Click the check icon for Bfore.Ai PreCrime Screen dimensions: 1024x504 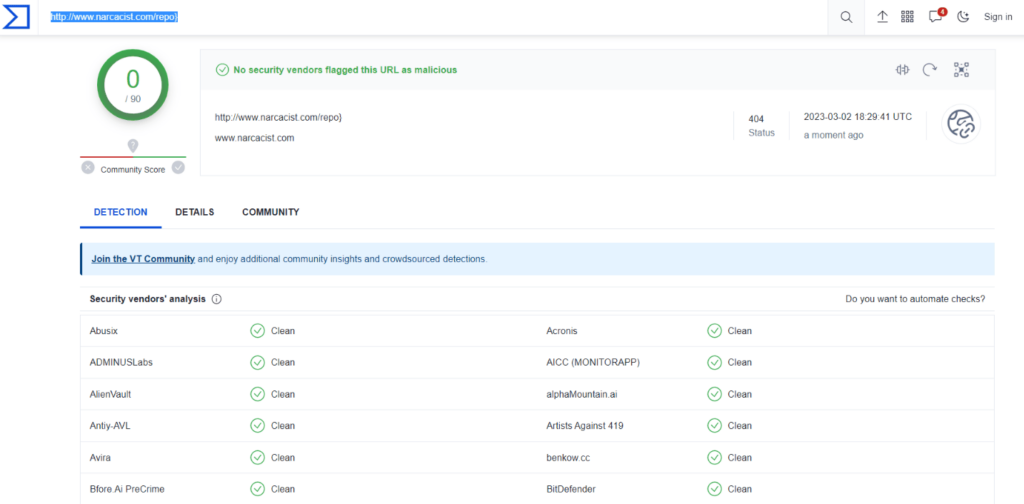click(x=257, y=489)
